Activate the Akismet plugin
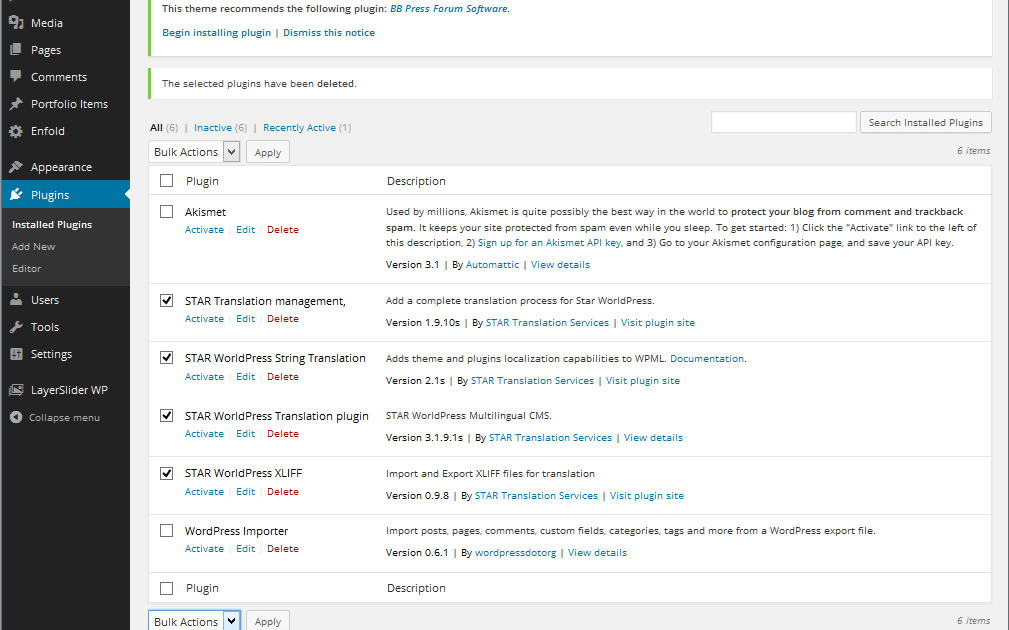 point(204,230)
